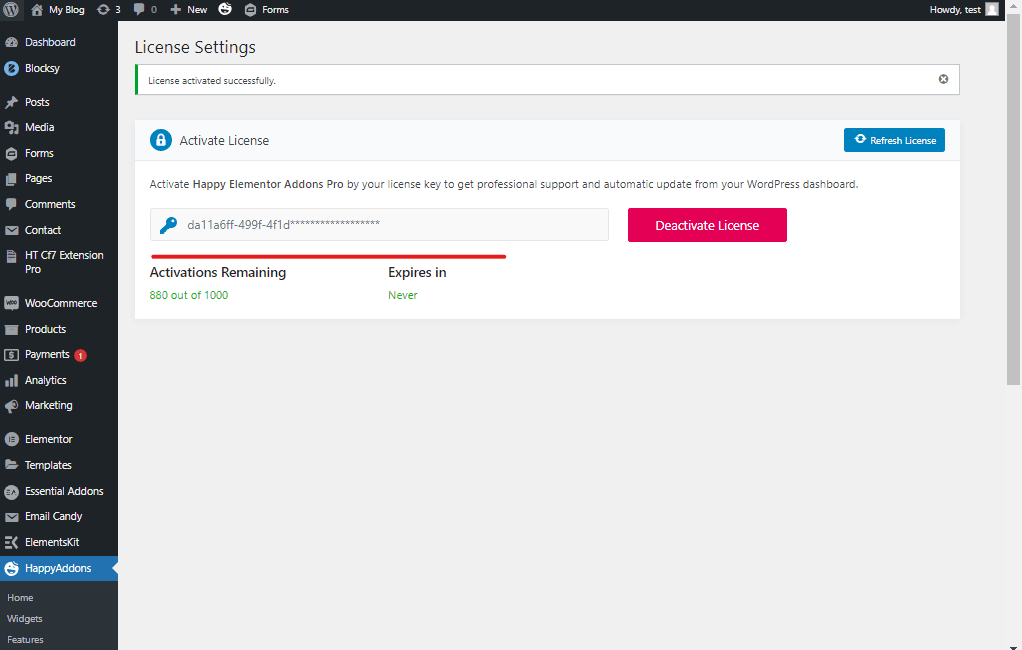Click the Email Candy envelope icon

click(x=11, y=517)
